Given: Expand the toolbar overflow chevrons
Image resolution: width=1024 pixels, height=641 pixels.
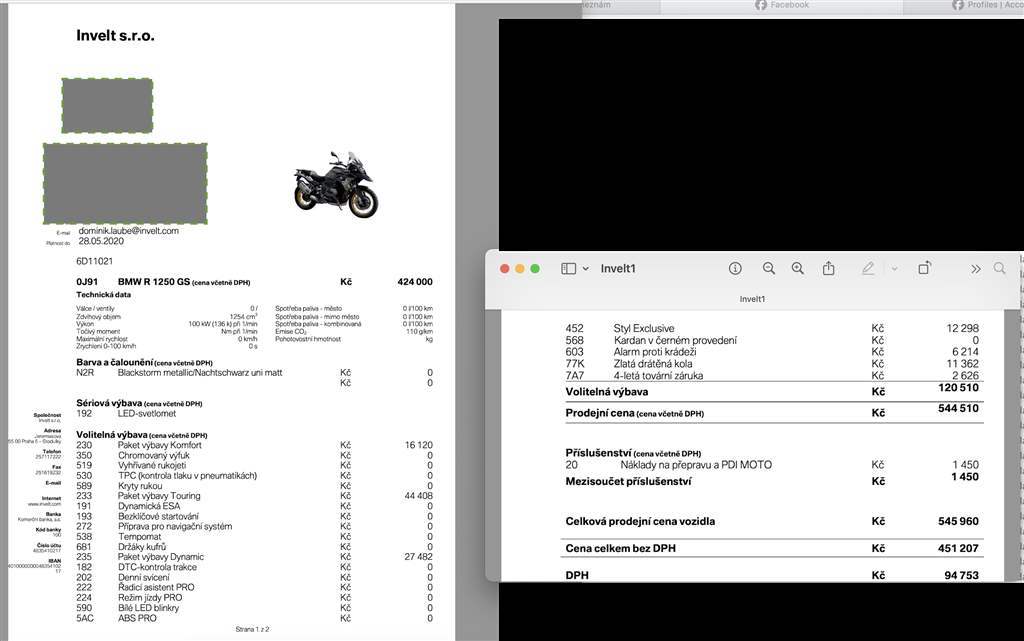Looking at the screenshot, I should 975,269.
